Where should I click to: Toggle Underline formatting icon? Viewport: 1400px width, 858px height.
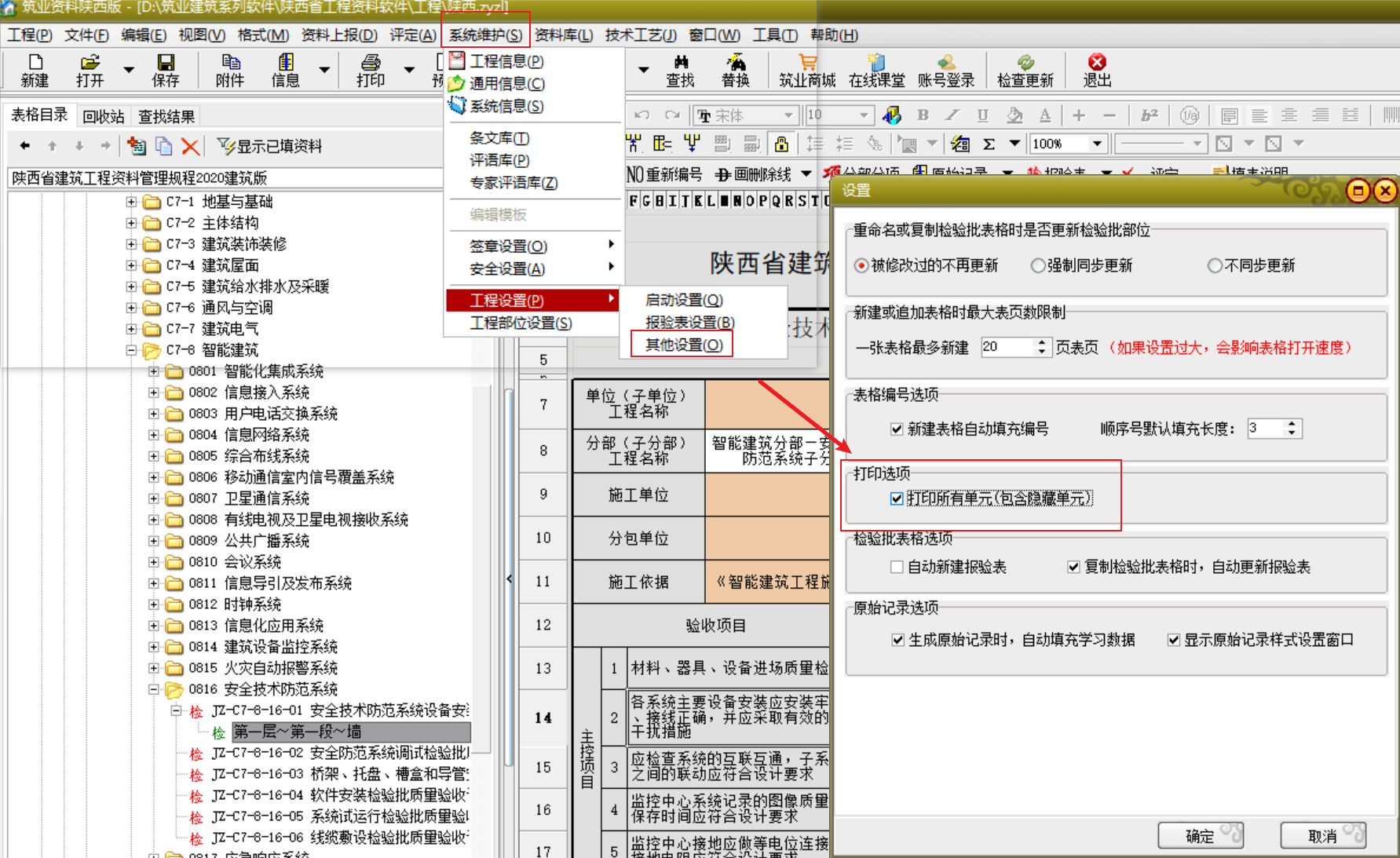pyautogui.click(x=982, y=115)
